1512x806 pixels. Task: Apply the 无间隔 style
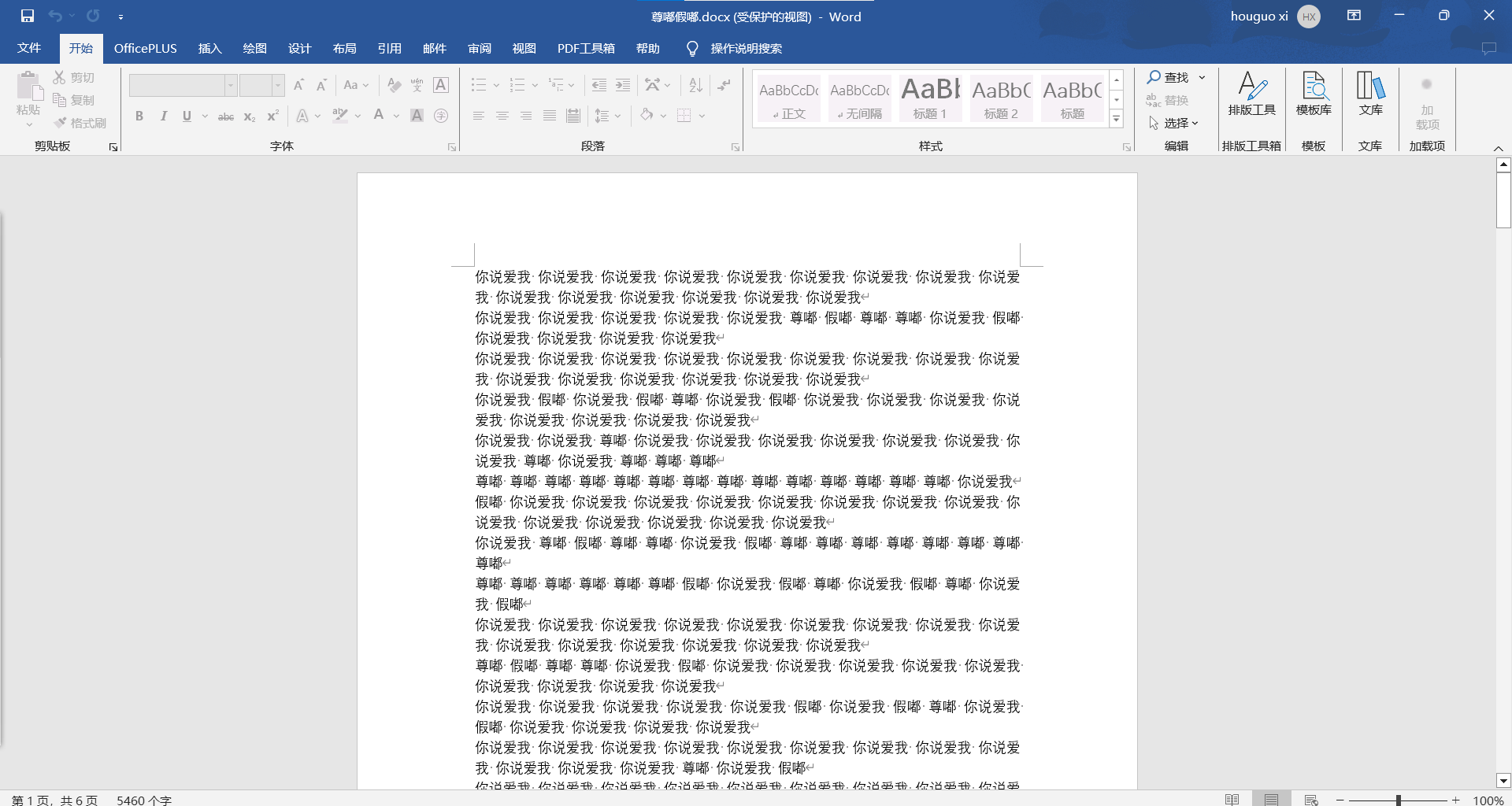point(859,98)
